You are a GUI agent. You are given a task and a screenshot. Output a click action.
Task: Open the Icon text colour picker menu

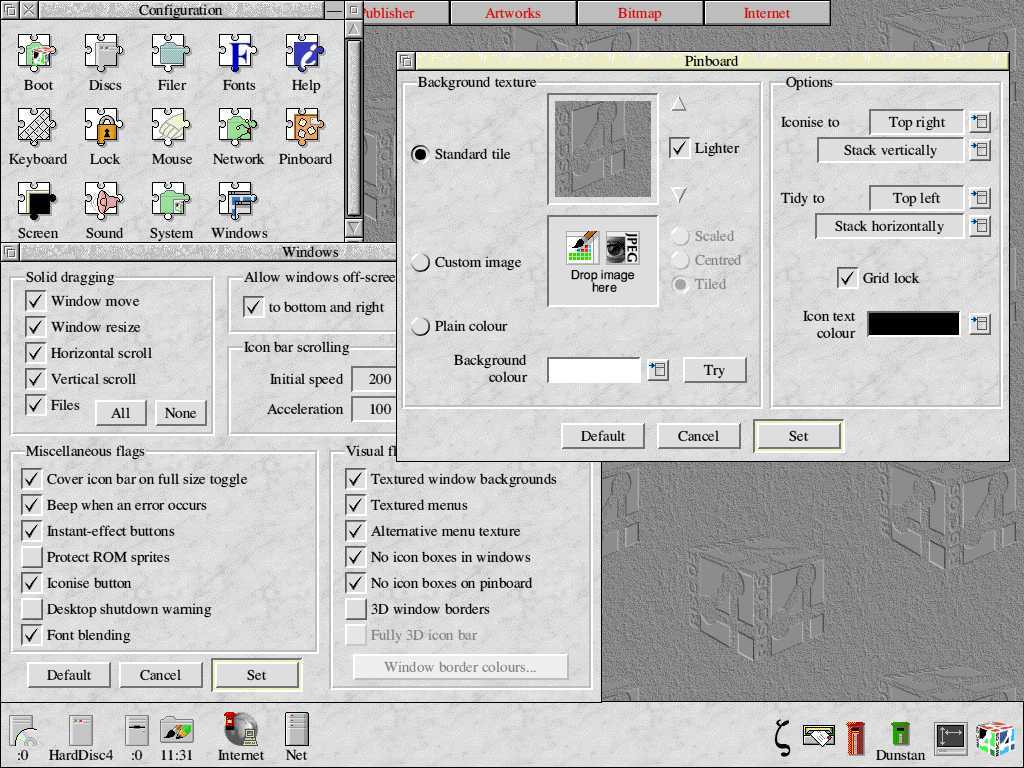(x=980, y=324)
